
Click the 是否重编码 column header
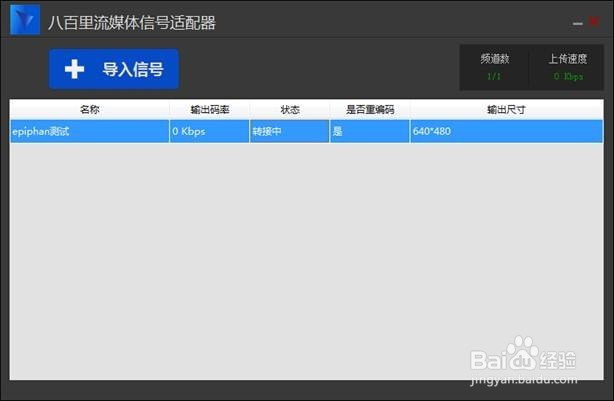pyautogui.click(x=370, y=110)
